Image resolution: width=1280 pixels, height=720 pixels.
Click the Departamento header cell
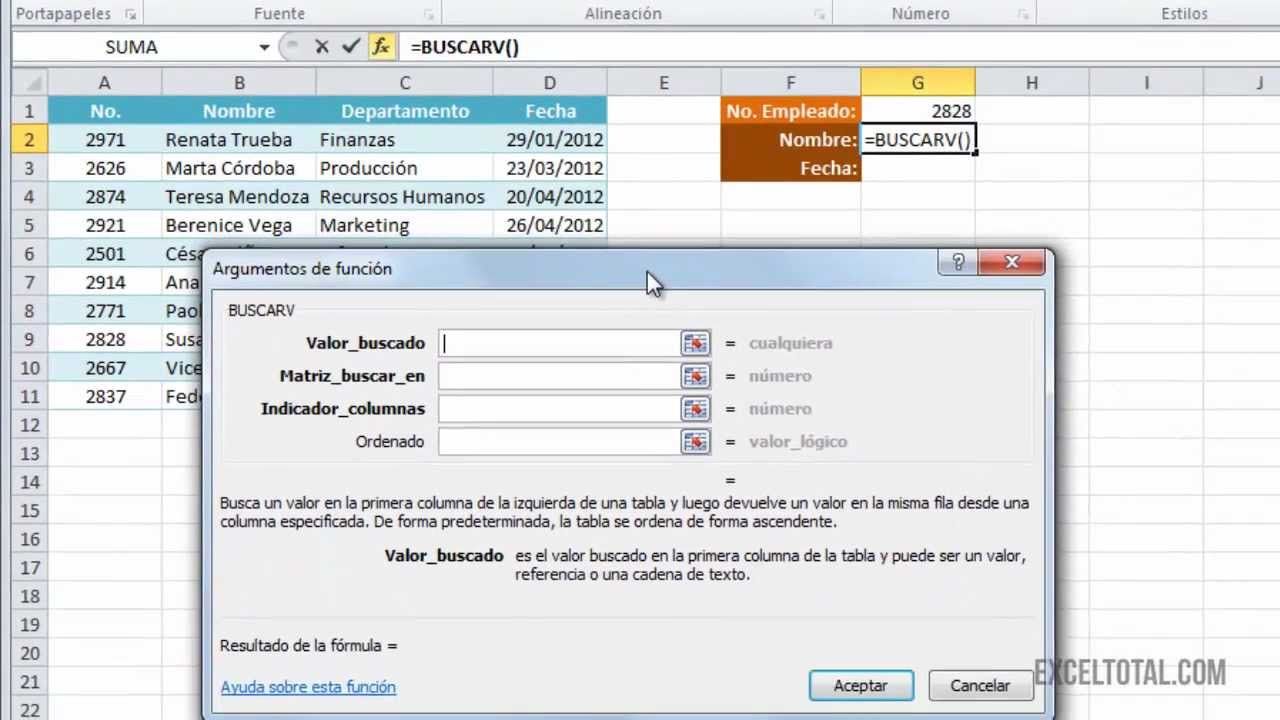[405, 111]
